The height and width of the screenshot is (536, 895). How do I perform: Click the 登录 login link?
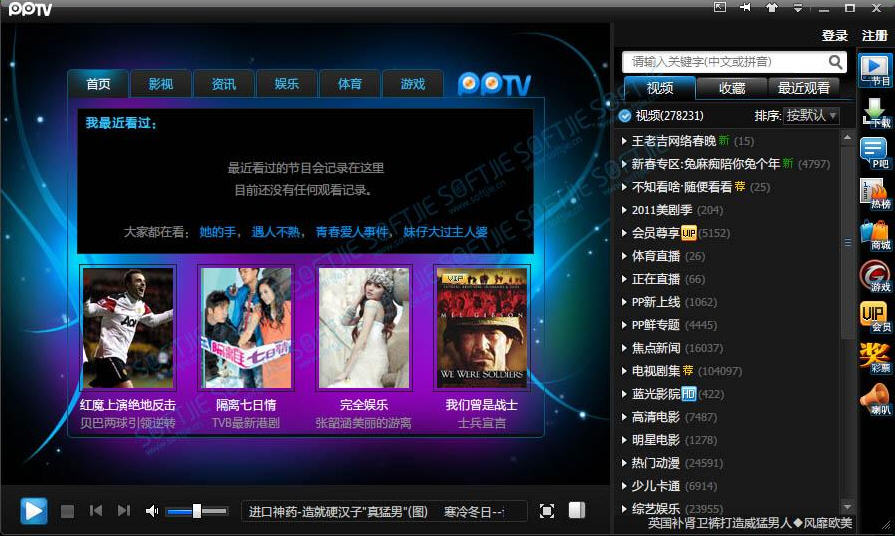click(x=834, y=35)
